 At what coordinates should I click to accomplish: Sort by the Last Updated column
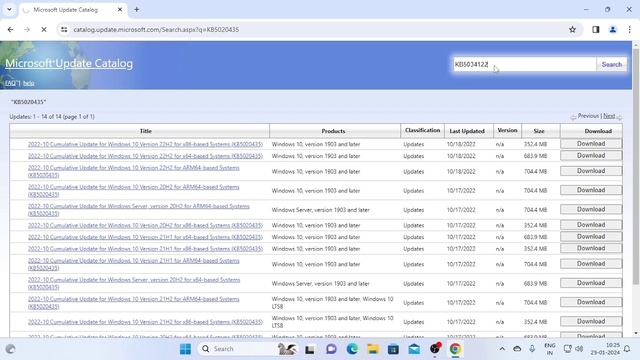click(x=467, y=131)
